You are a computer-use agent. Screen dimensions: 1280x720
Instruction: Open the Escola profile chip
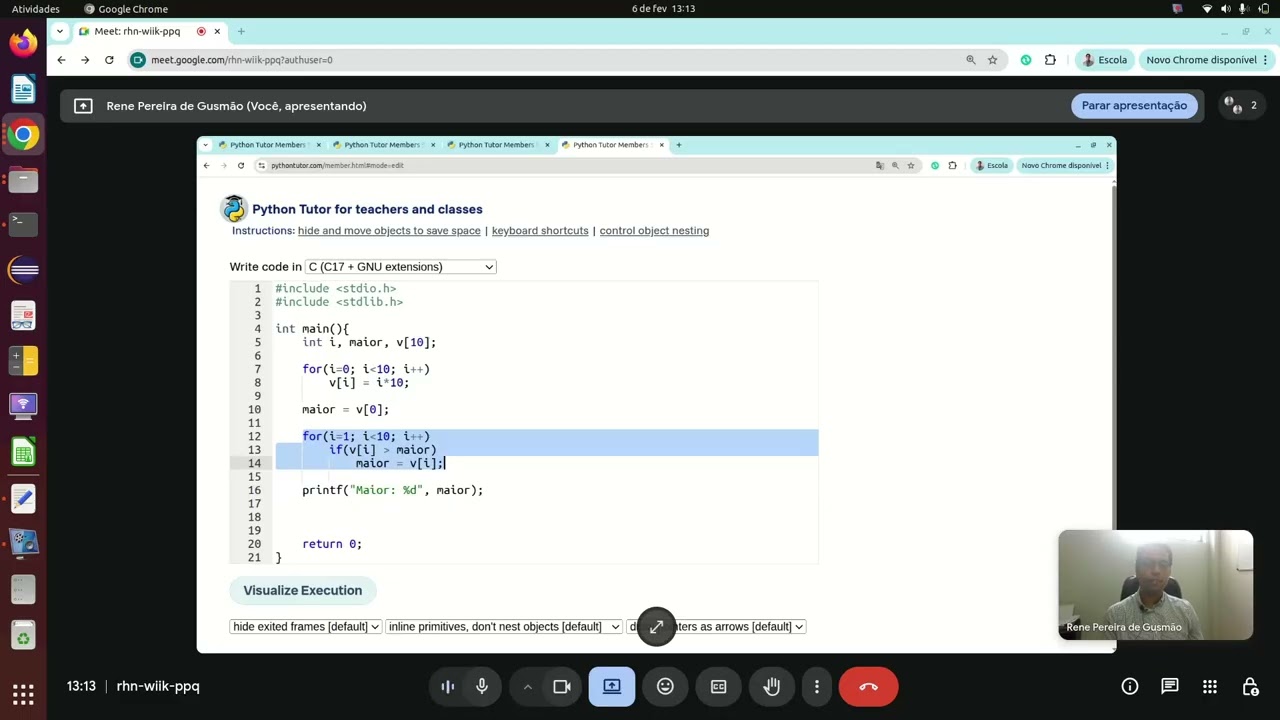pos(1105,60)
